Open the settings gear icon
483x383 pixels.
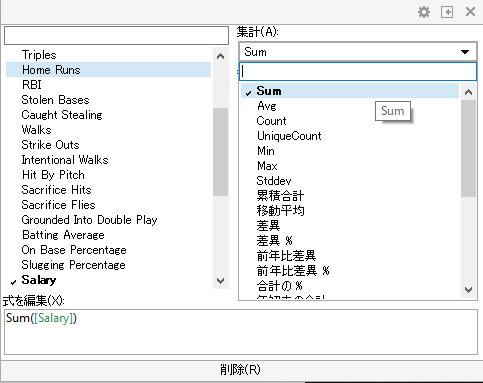point(424,12)
